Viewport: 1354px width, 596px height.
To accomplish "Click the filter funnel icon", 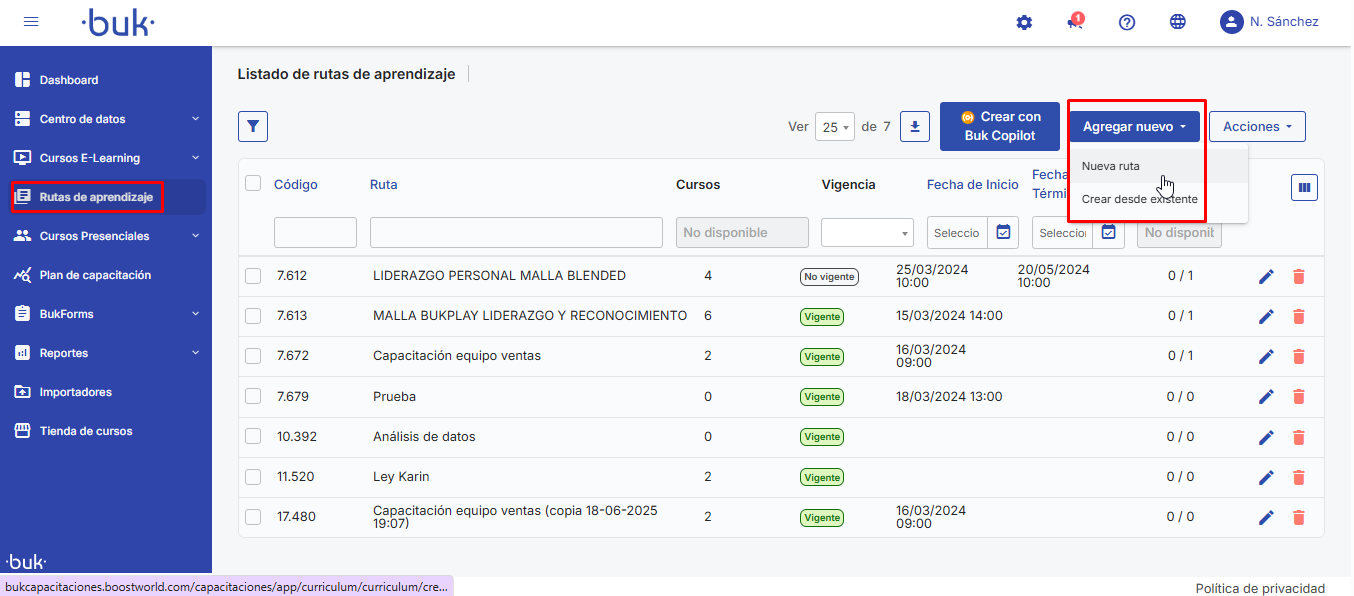I will point(253,126).
